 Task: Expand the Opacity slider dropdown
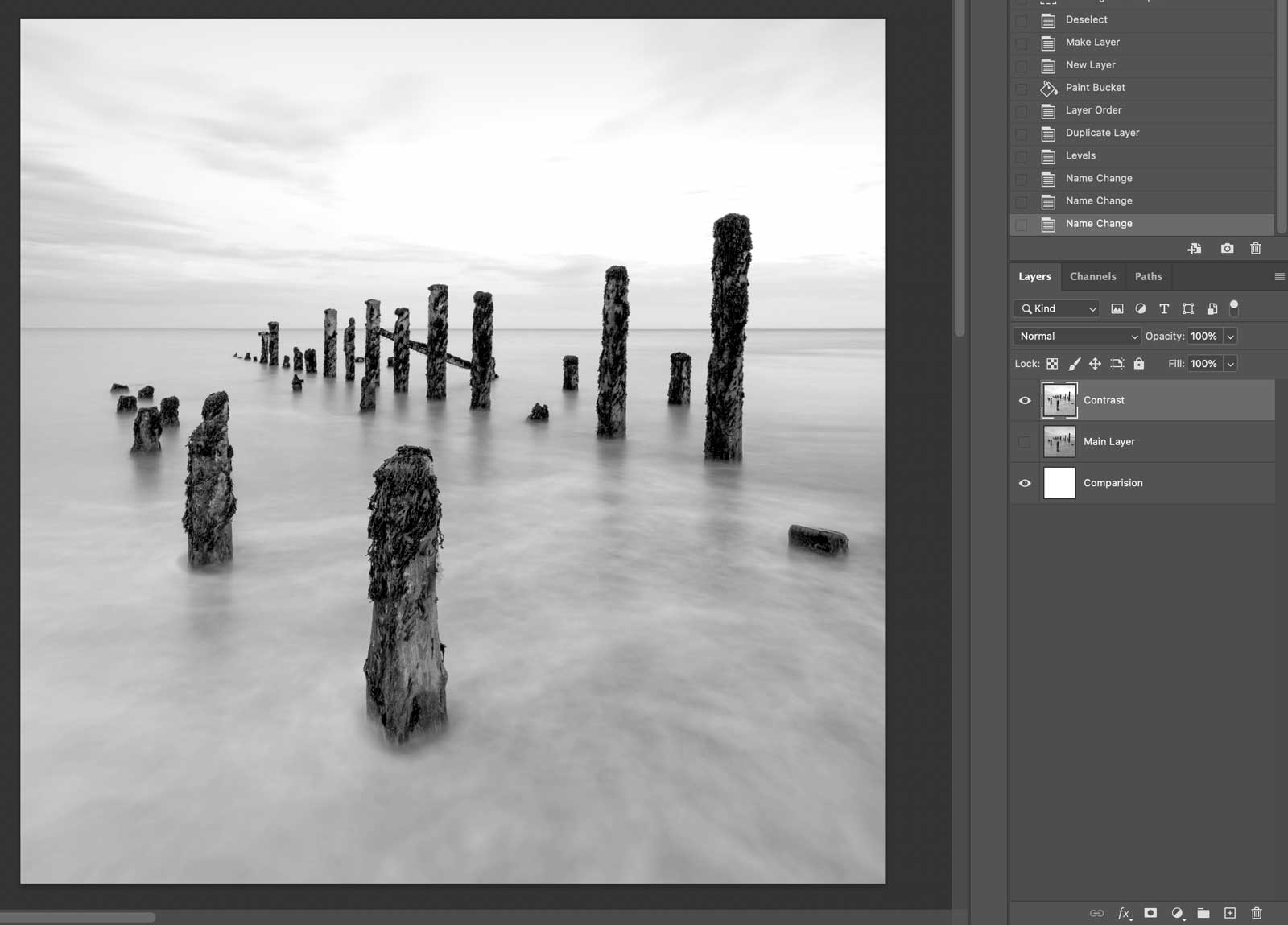tap(1231, 337)
